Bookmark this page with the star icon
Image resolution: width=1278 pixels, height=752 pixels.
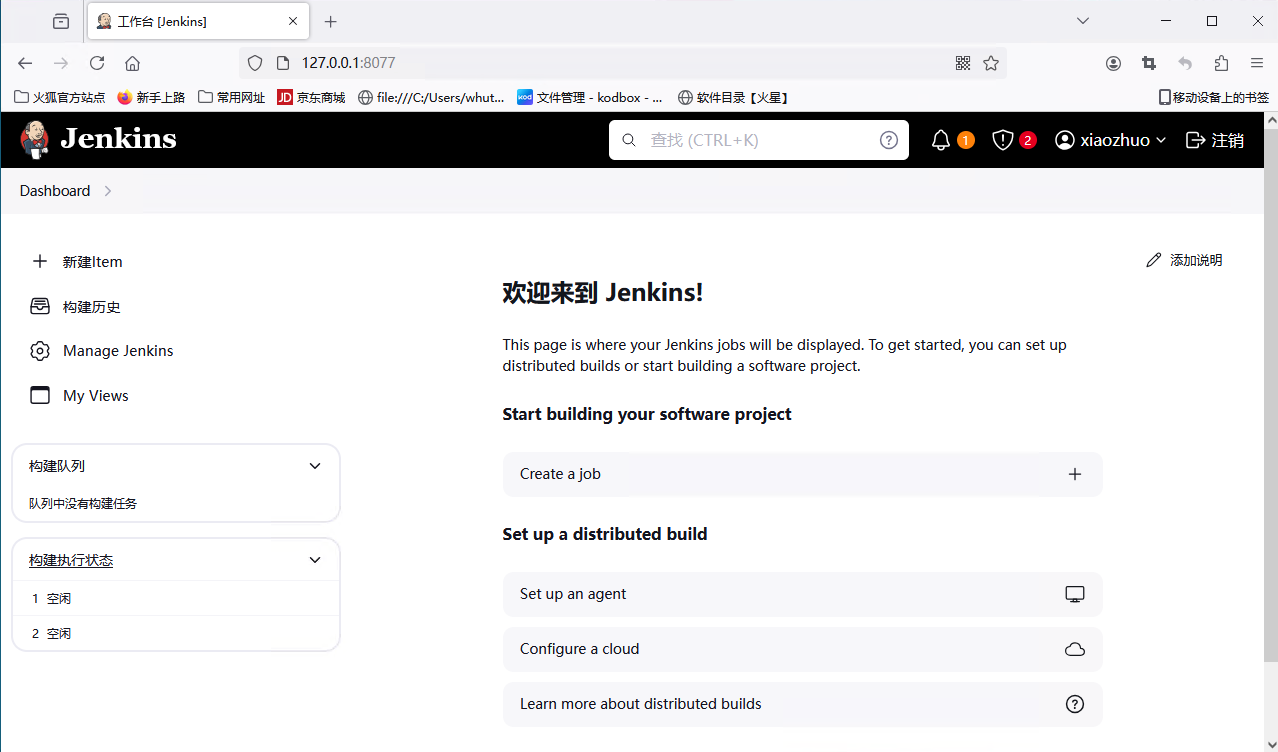click(x=991, y=63)
